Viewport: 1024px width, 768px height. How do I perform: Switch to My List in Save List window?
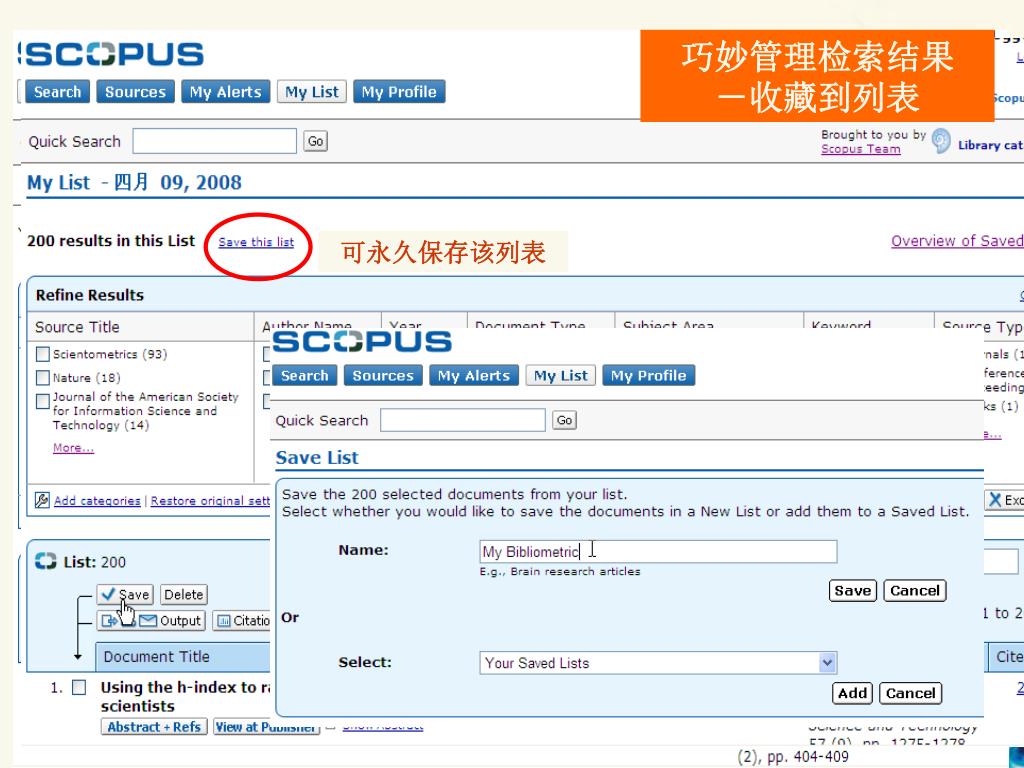click(x=560, y=376)
